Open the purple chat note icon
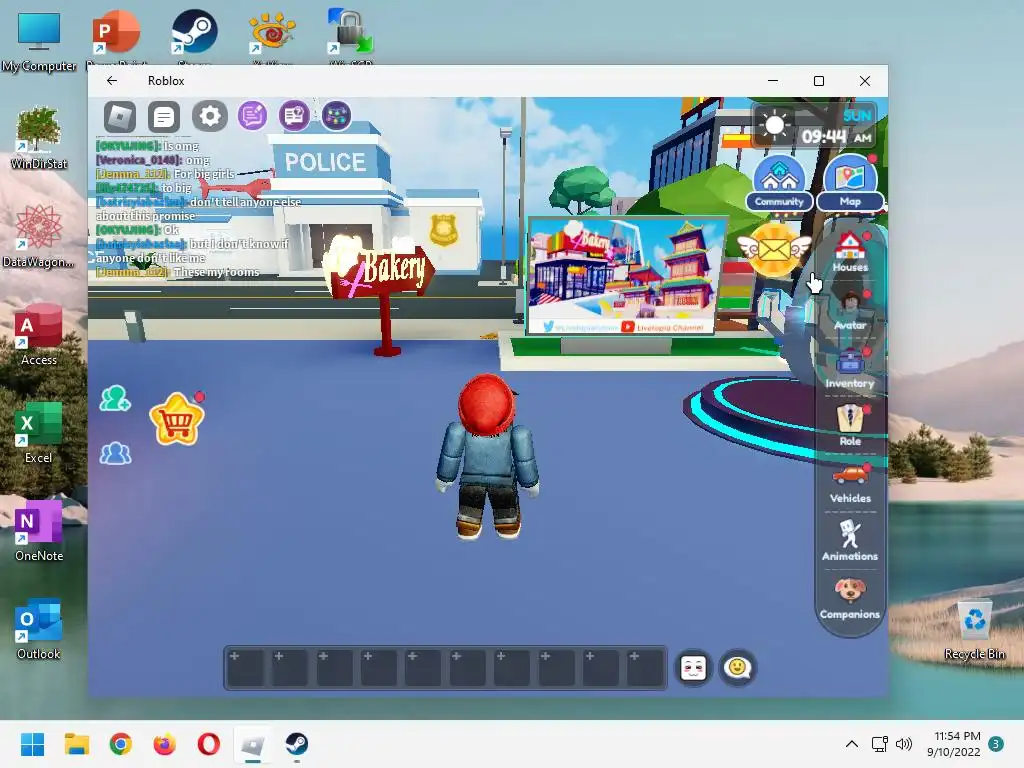This screenshot has width=1024, height=768. point(252,116)
